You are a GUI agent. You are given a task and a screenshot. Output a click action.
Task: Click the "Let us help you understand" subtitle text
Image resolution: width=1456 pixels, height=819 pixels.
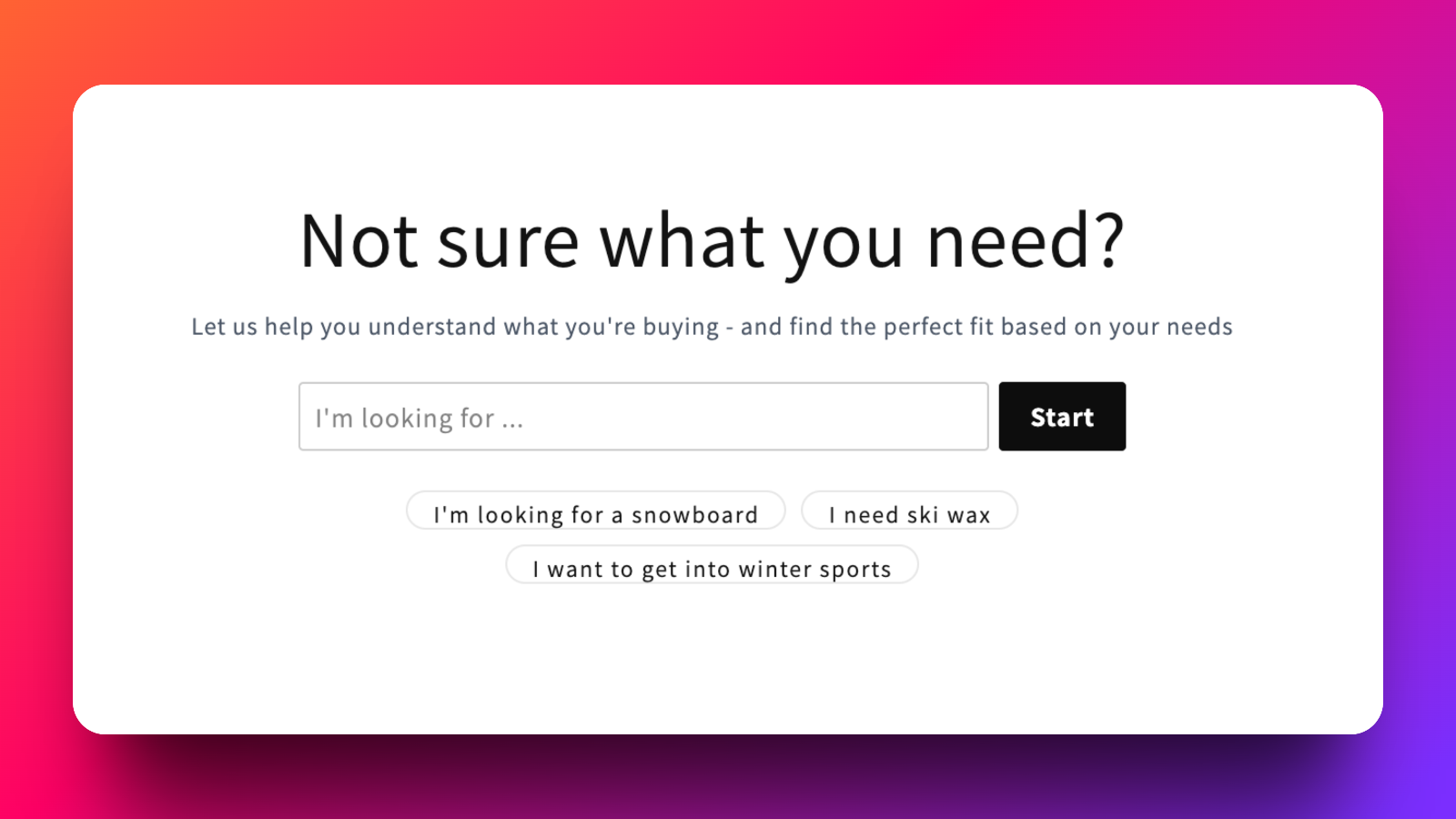pos(712,327)
